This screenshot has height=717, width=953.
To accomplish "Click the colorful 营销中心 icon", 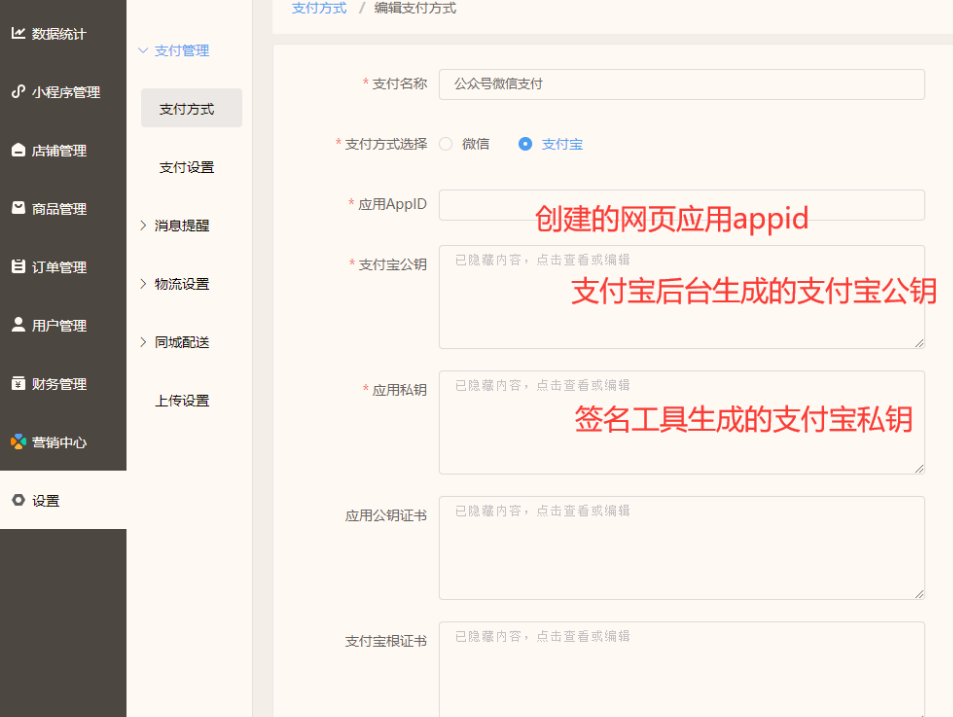I will point(18,441).
